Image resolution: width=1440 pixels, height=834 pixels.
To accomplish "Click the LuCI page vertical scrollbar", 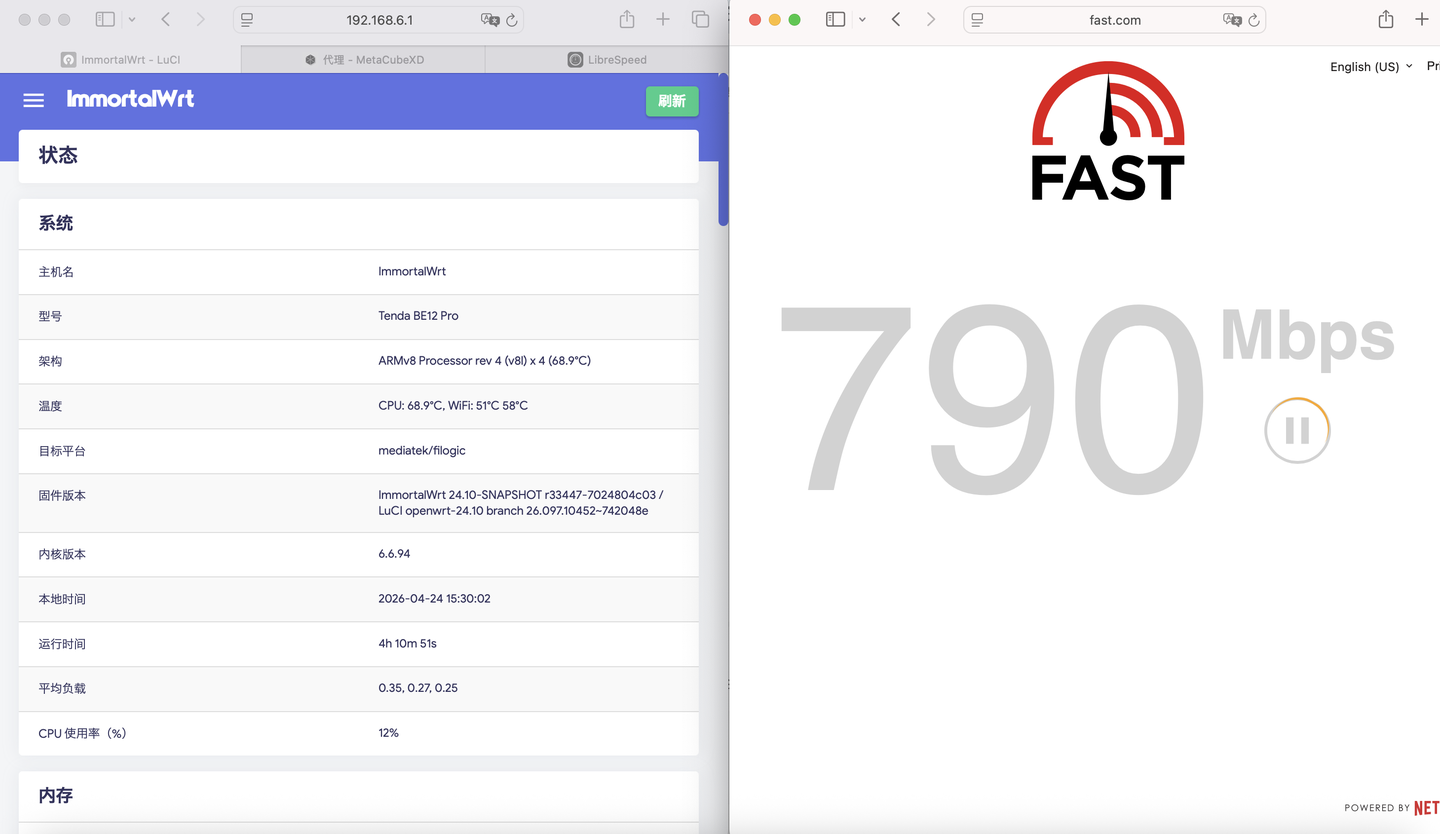I will click(x=724, y=150).
